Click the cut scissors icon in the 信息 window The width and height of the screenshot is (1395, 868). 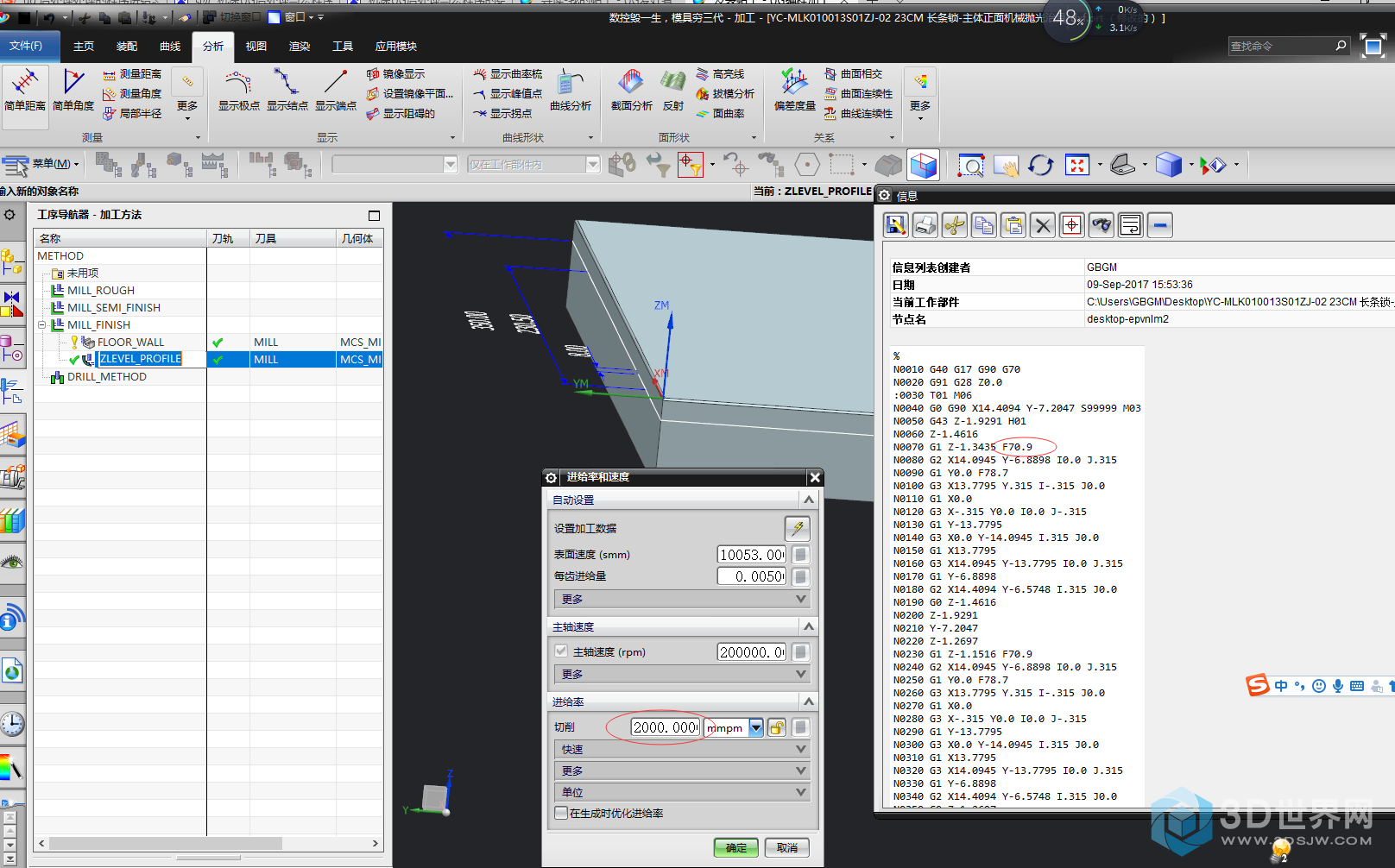click(955, 226)
